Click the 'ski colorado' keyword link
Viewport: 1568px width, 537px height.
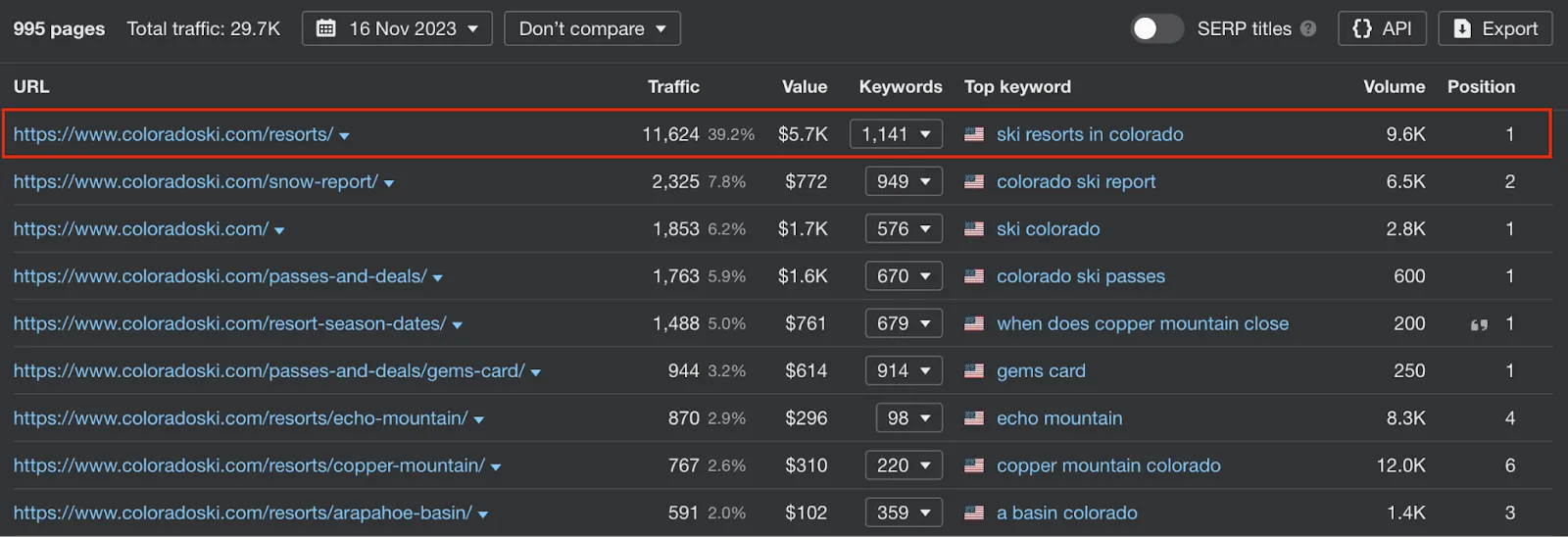[1048, 228]
